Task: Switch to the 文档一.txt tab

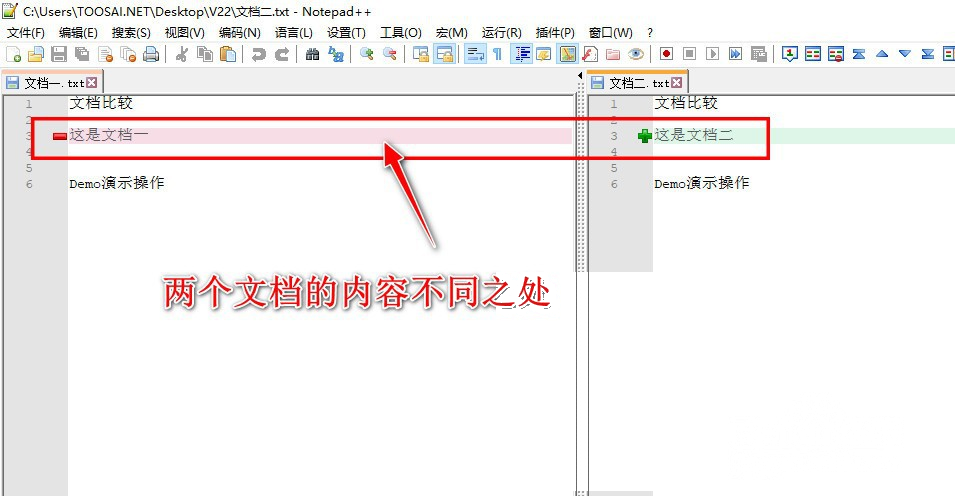Action: [52, 83]
